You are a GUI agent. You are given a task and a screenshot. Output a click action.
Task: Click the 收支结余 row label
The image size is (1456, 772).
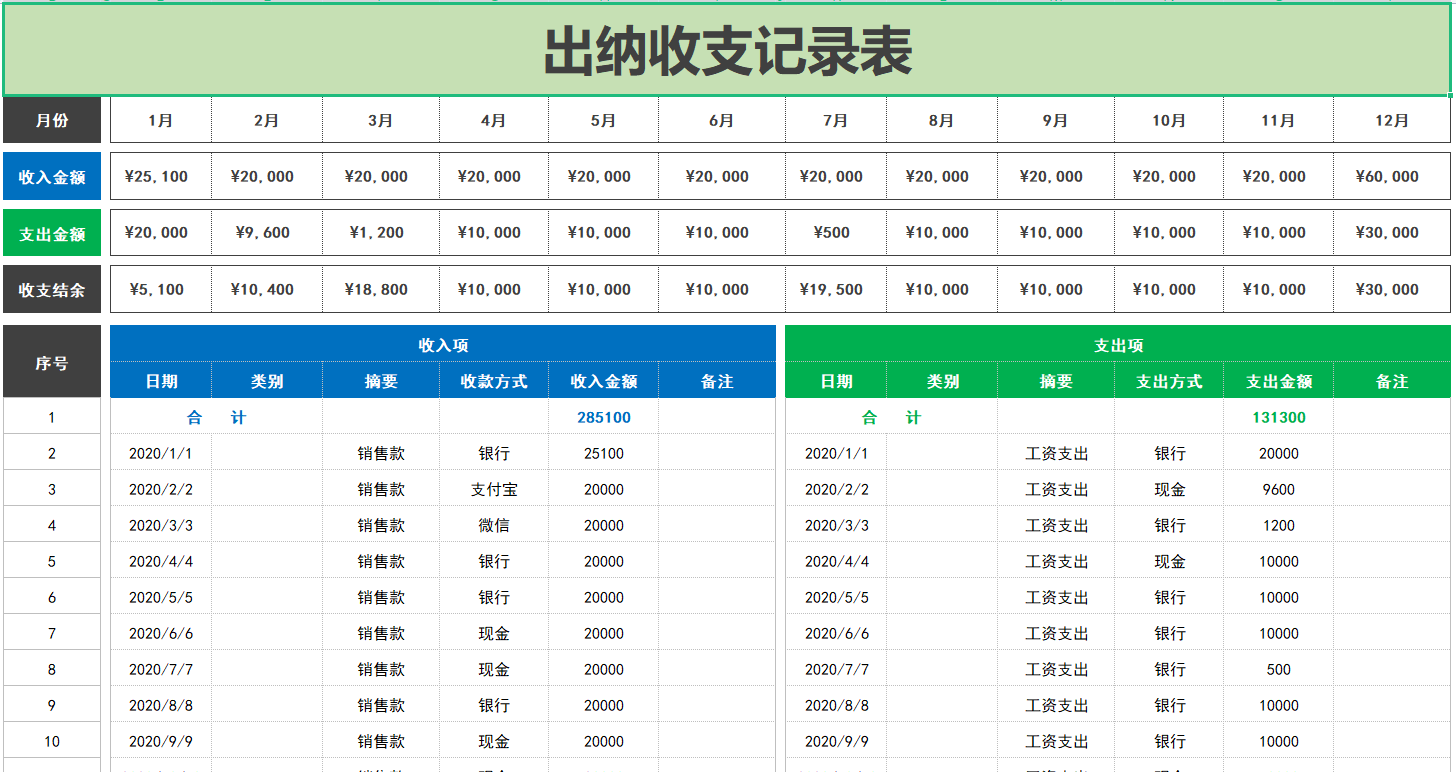[51, 288]
